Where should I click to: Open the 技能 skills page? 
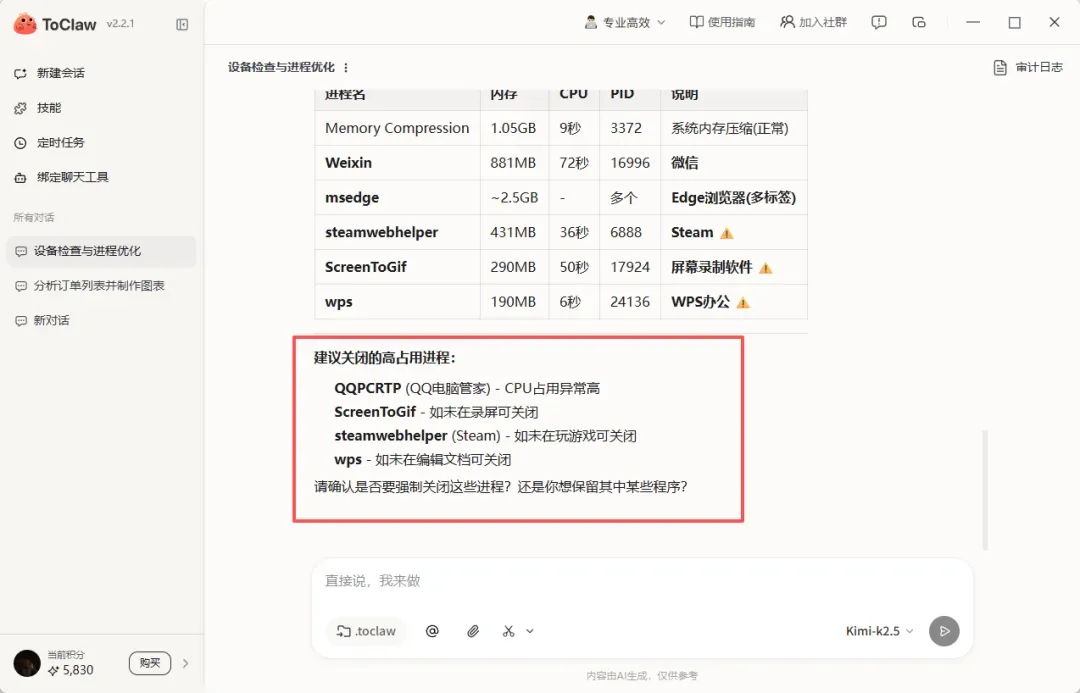pos(39,108)
